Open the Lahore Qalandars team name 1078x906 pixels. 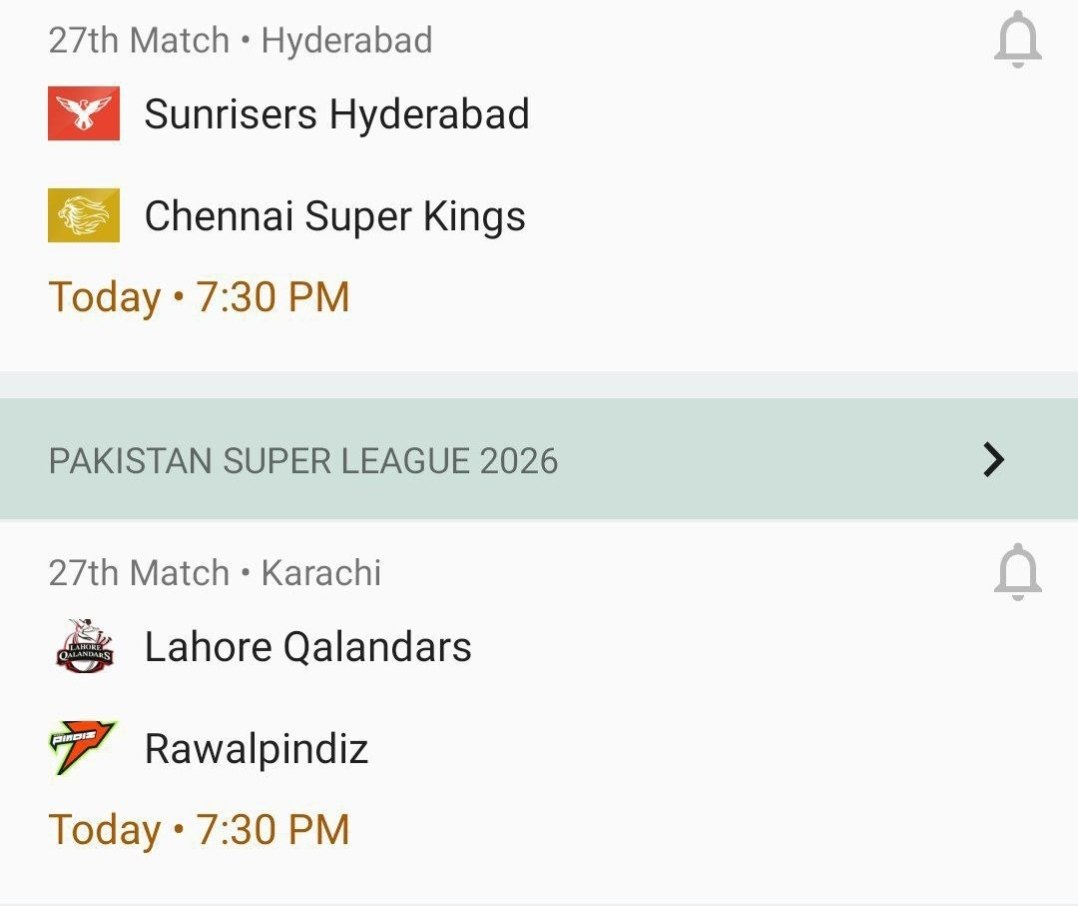point(308,647)
